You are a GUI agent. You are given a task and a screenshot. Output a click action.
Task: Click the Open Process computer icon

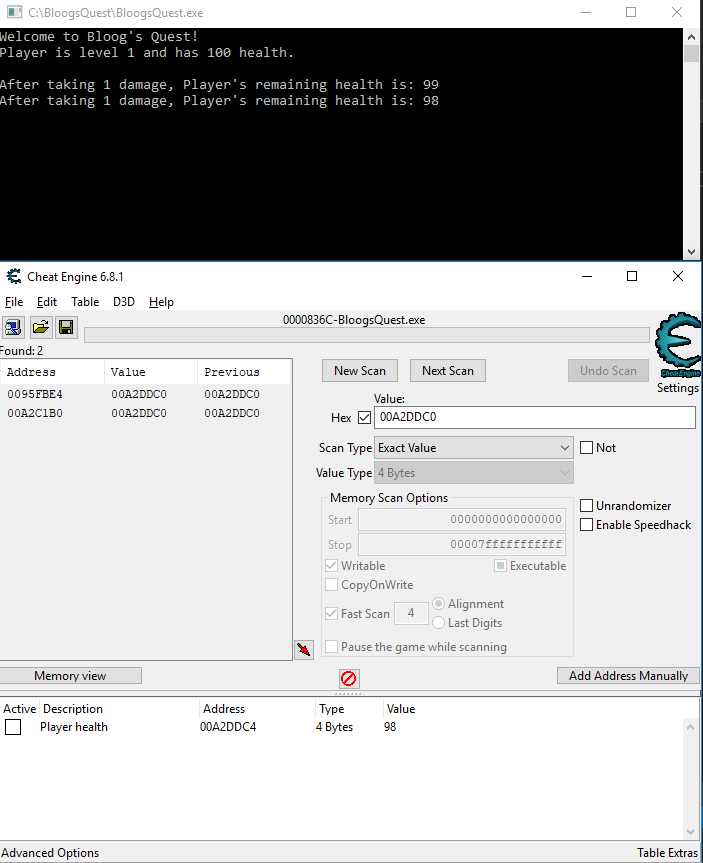14,327
